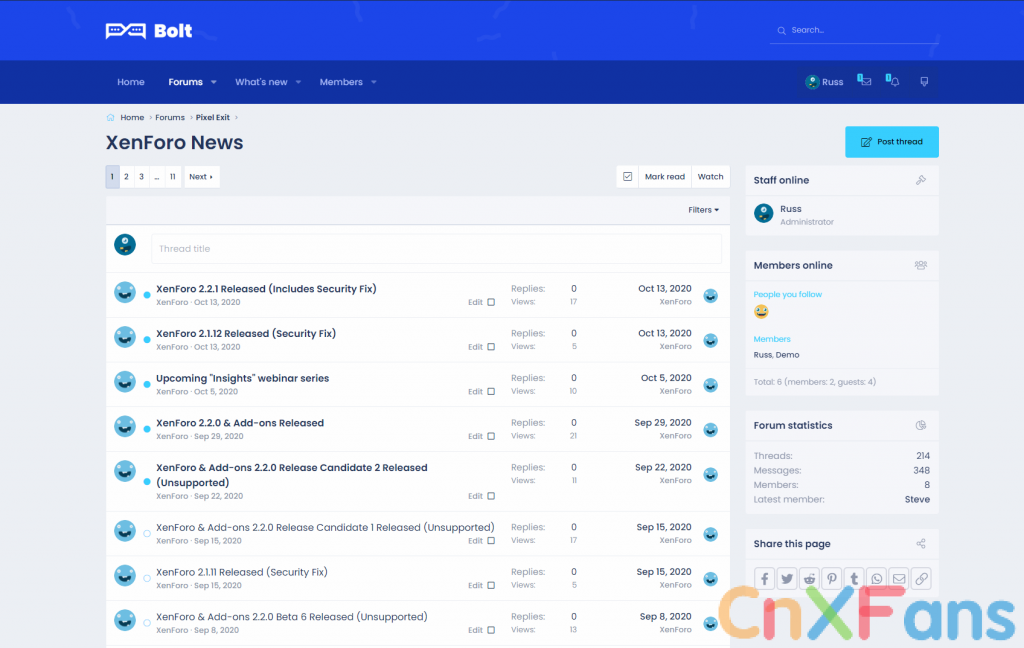Screen dimensions: 1024x648
Task: Tick checkbox for Release Candidate 2 thread
Action: click(x=491, y=496)
